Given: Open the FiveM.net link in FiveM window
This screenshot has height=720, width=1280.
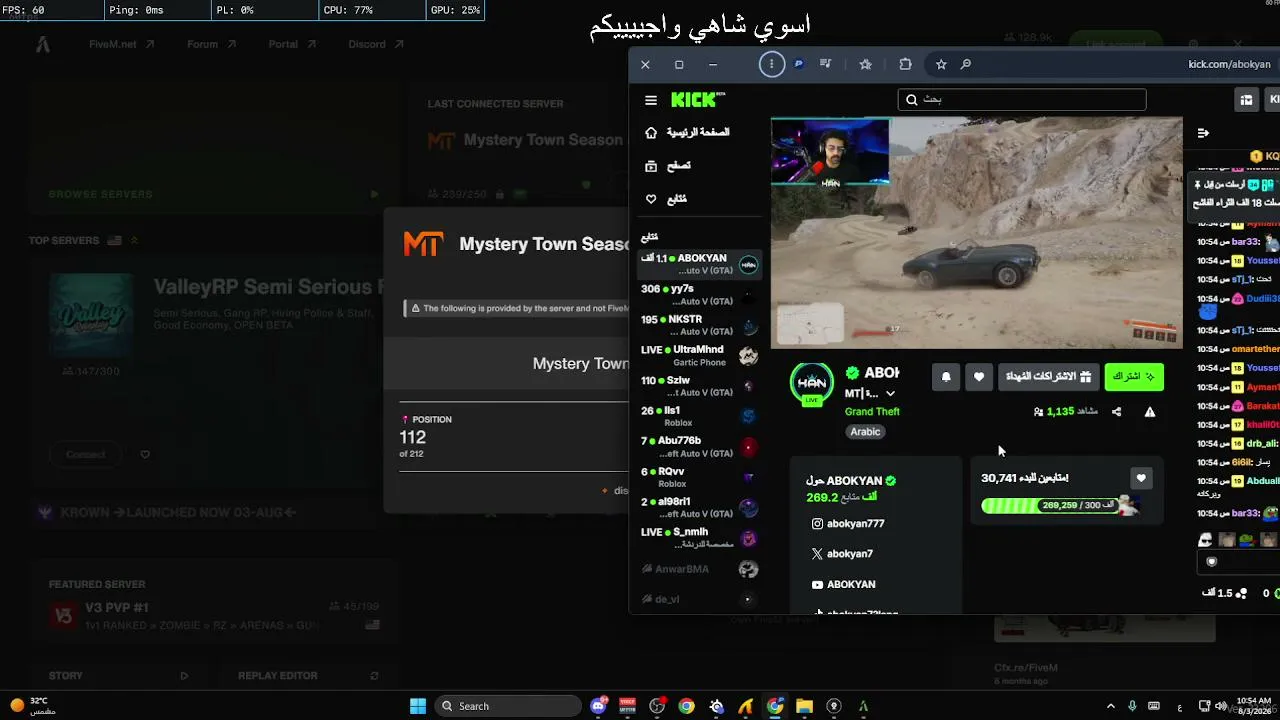Looking at the screenshot, I should (121, 44).
